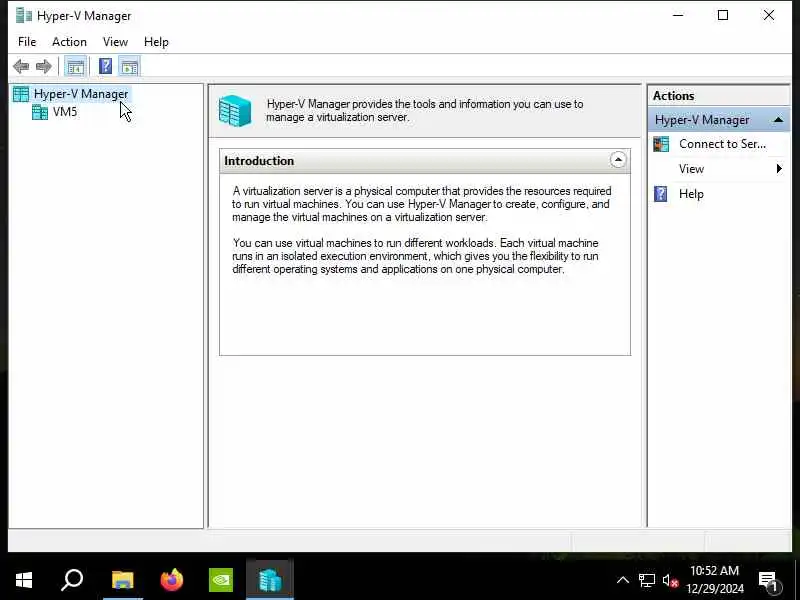Click the Connect to Server icon in Actions
The image size is (800, 600).
(661, 144)
